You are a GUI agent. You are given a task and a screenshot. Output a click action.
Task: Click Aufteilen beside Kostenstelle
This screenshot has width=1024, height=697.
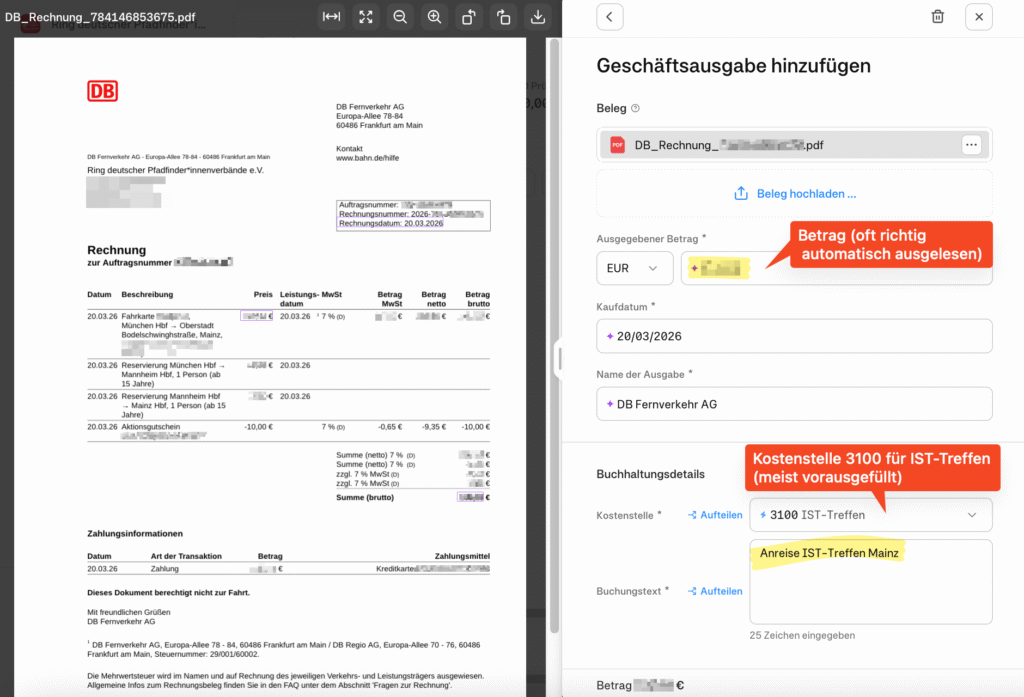tap(714, 515)
